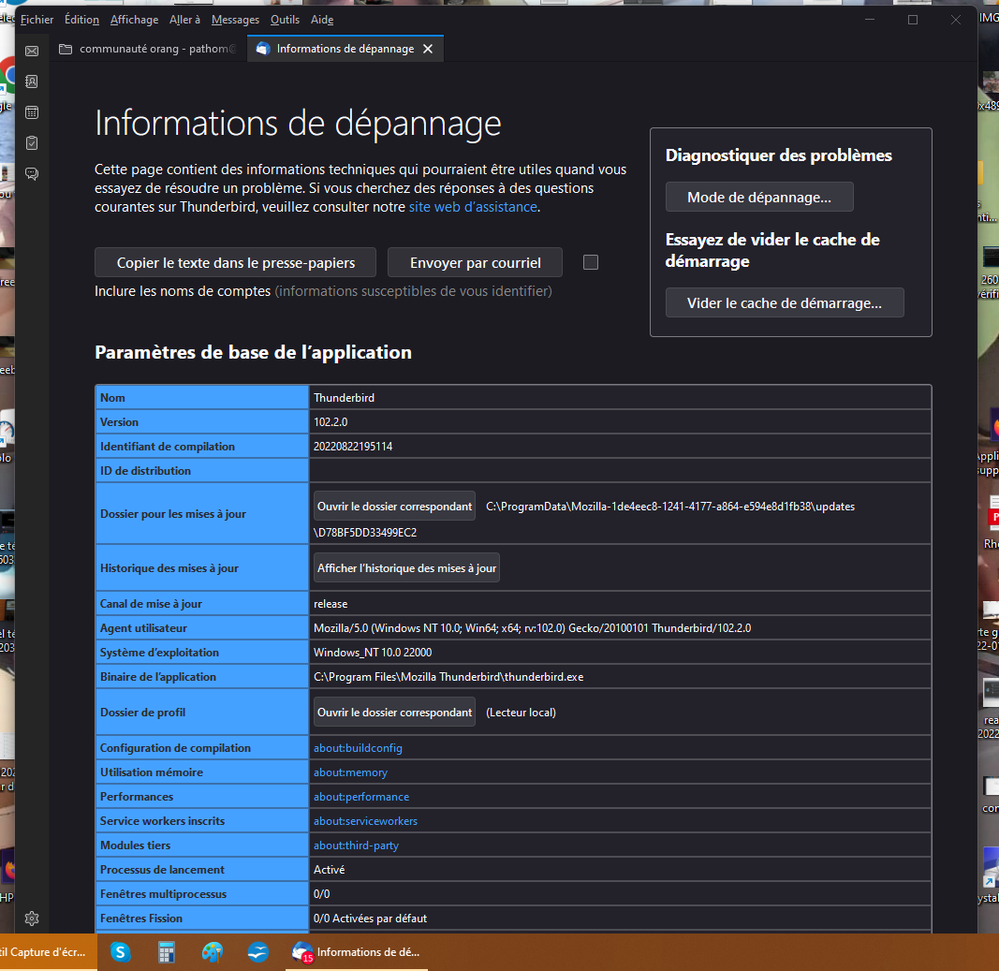The width and height of the screenshot is (999, 971).
Task: Open the about:memory link
Action: (350, 772)
